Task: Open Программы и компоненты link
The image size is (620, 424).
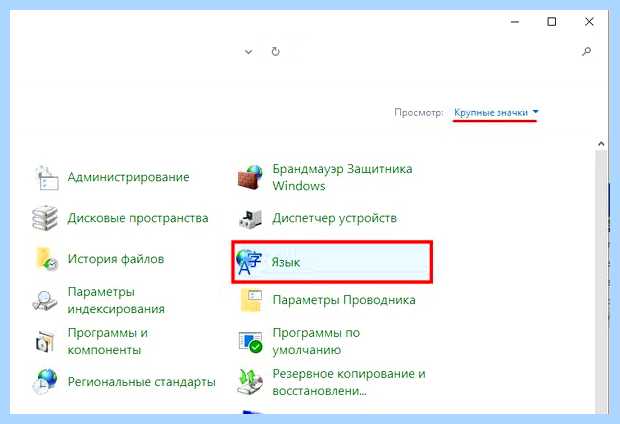Action: [108, 341]
